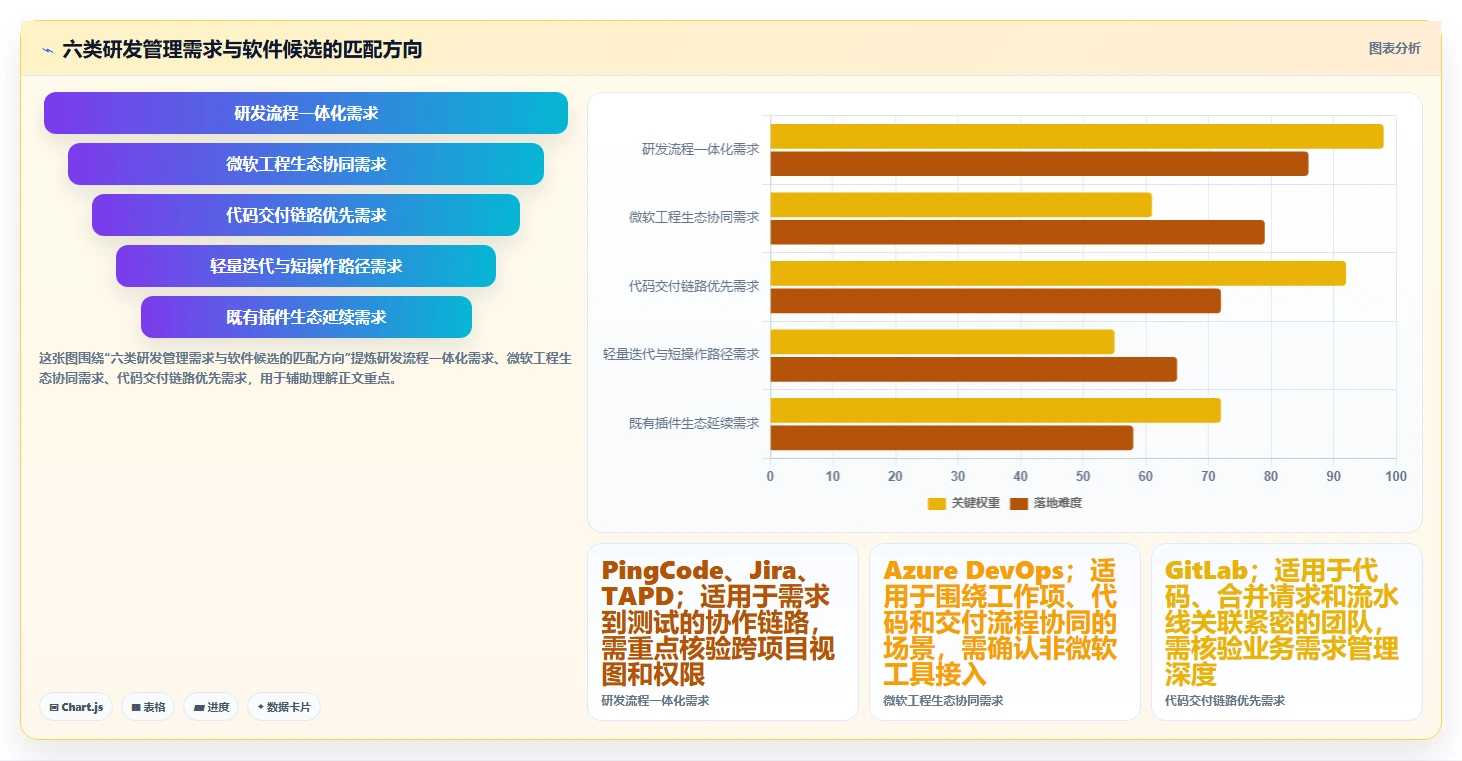Click the yellow bar for 既有插件生态延续需求
The width and height of the screenshot is (1462, 761).
(x=995, y=410)
